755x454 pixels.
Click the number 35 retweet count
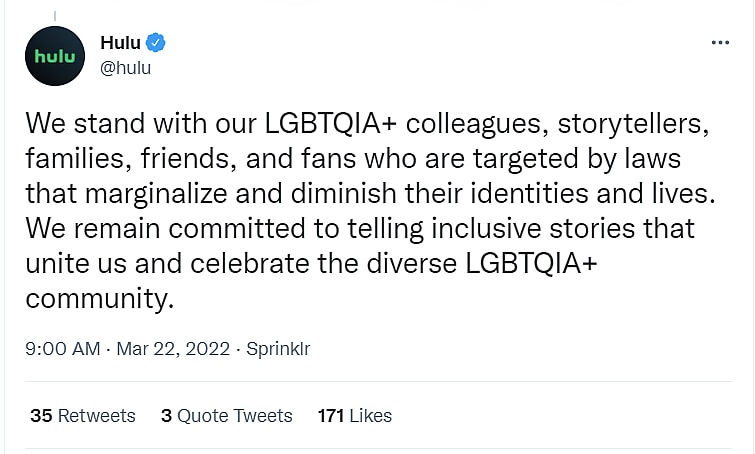pos(41,415)
